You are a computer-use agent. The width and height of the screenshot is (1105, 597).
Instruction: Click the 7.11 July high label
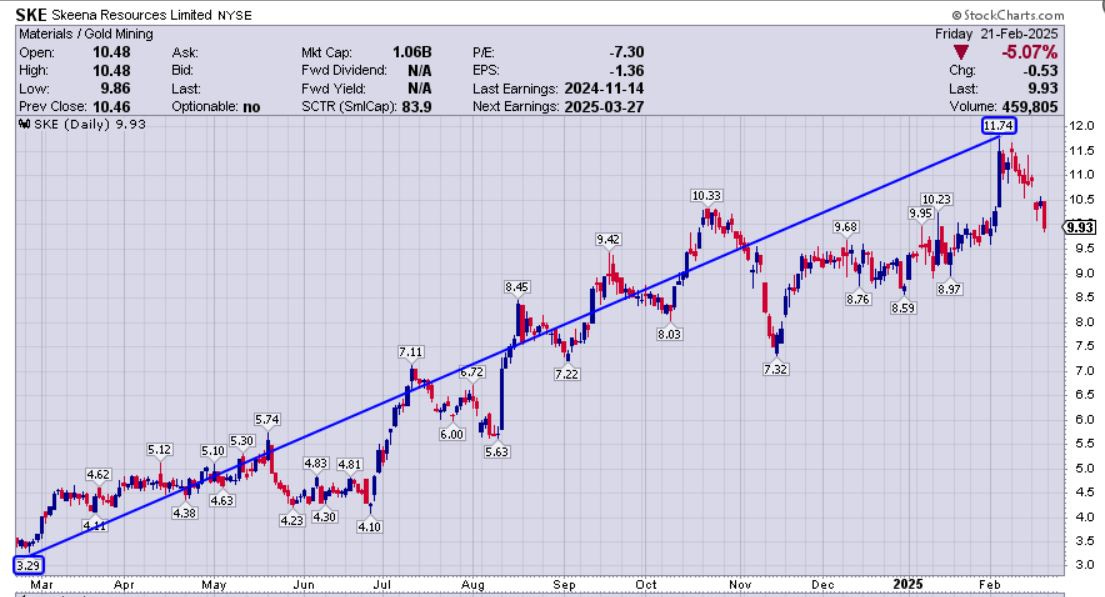tap(411, 352)
